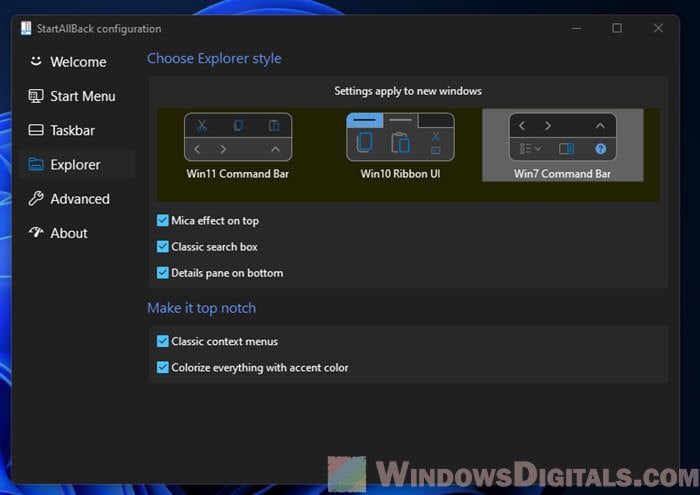Uncheck Details pane on bottom
The width and height of the screenshot is (700, 495).
tap(162, 273)
